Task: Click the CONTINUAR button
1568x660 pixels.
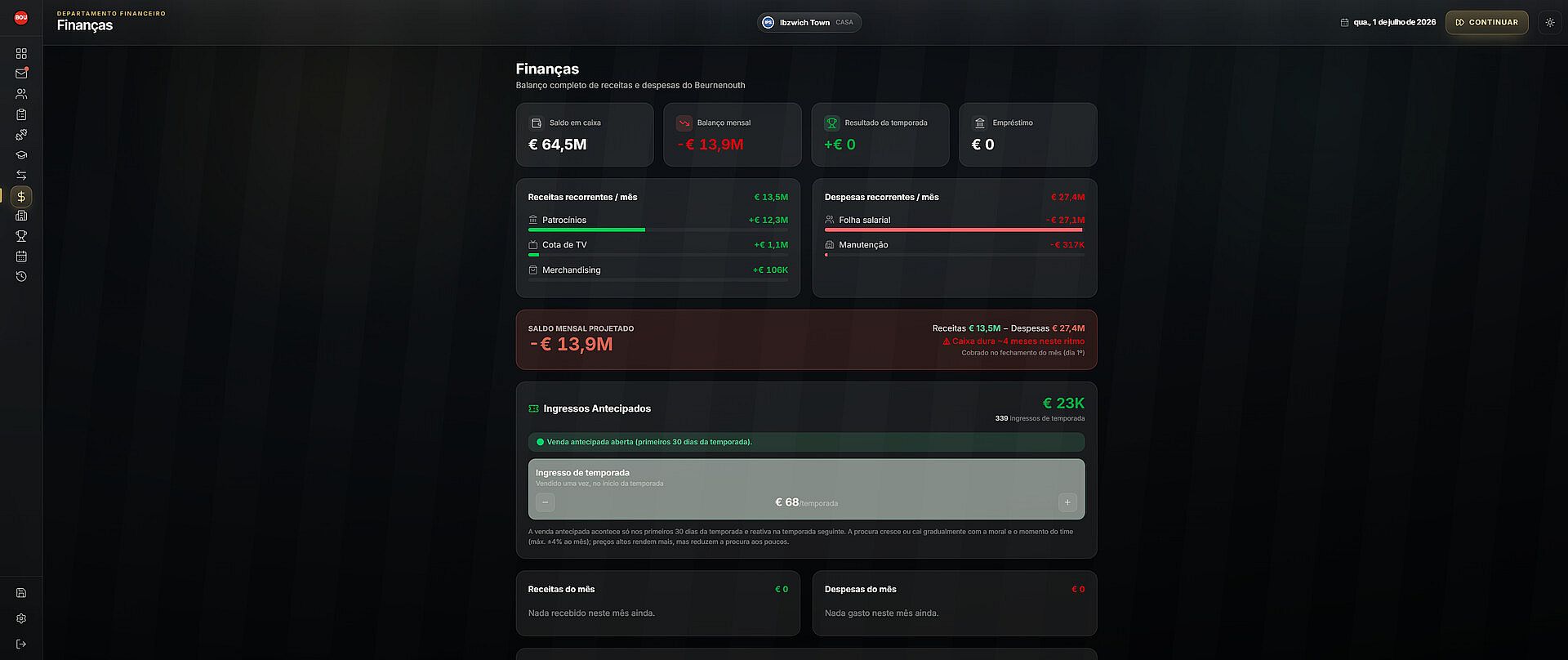Action: pyautogui.click(x=1486, y=23)
